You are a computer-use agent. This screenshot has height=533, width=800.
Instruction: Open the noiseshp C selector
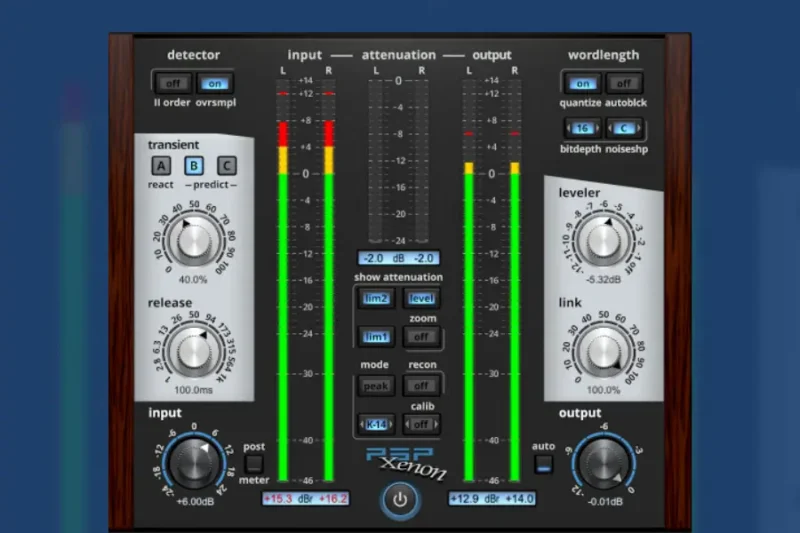624,129
